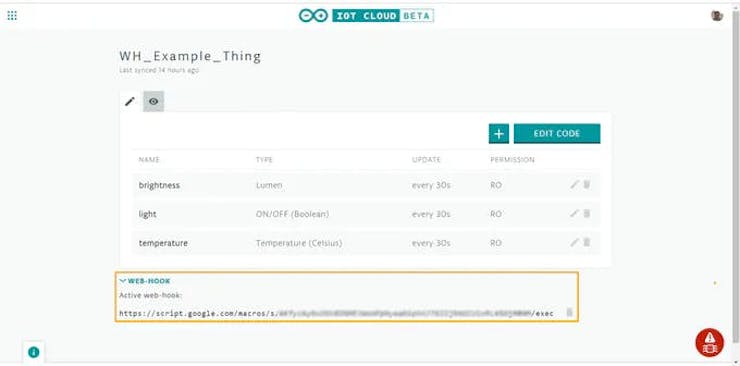
Task: Select the temperature property row
Action: [x=366, y=243]
